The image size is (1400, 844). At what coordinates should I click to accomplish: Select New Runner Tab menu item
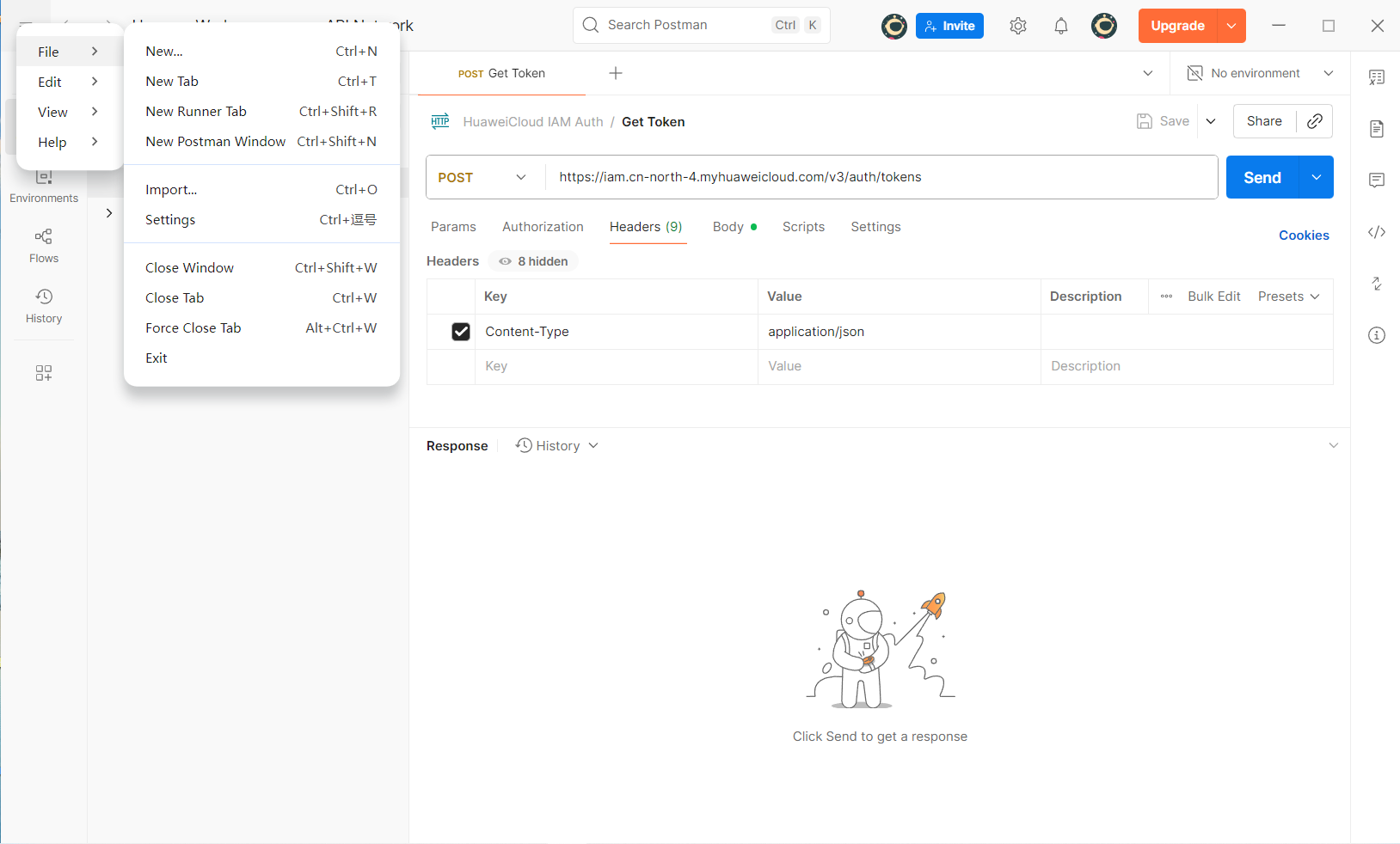pyautogui.click(x=261, y=112)
